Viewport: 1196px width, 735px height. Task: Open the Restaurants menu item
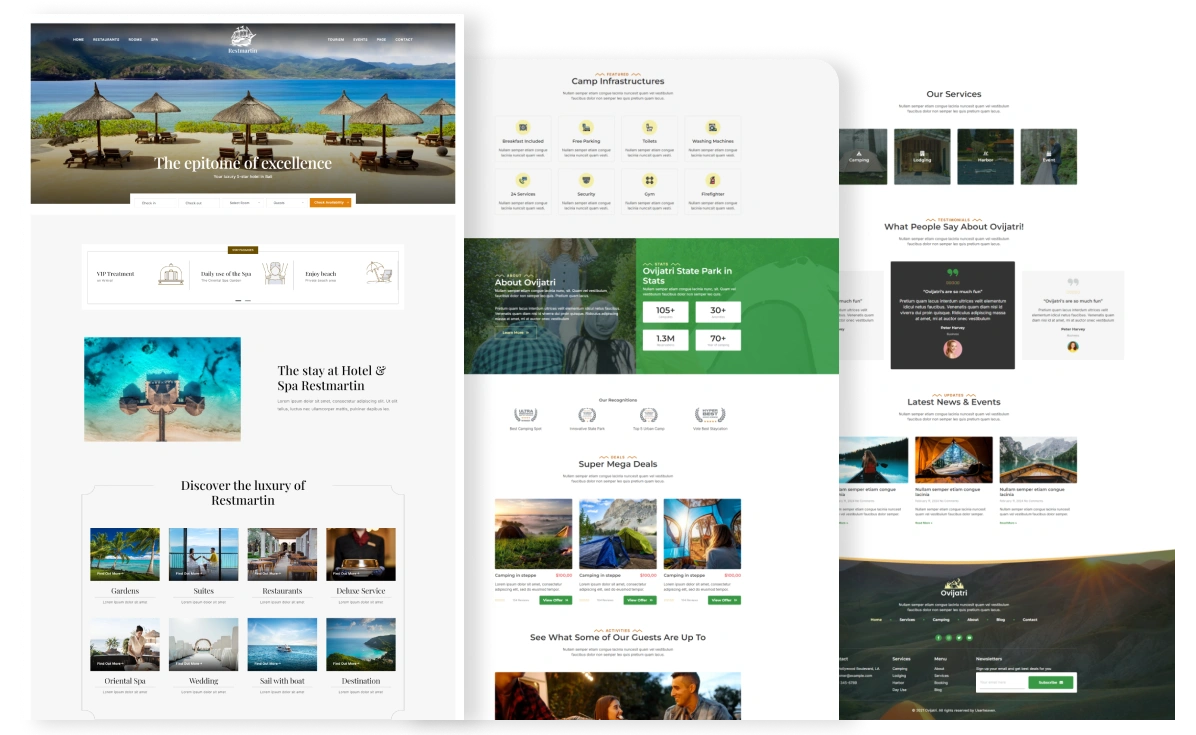(106, 40)
